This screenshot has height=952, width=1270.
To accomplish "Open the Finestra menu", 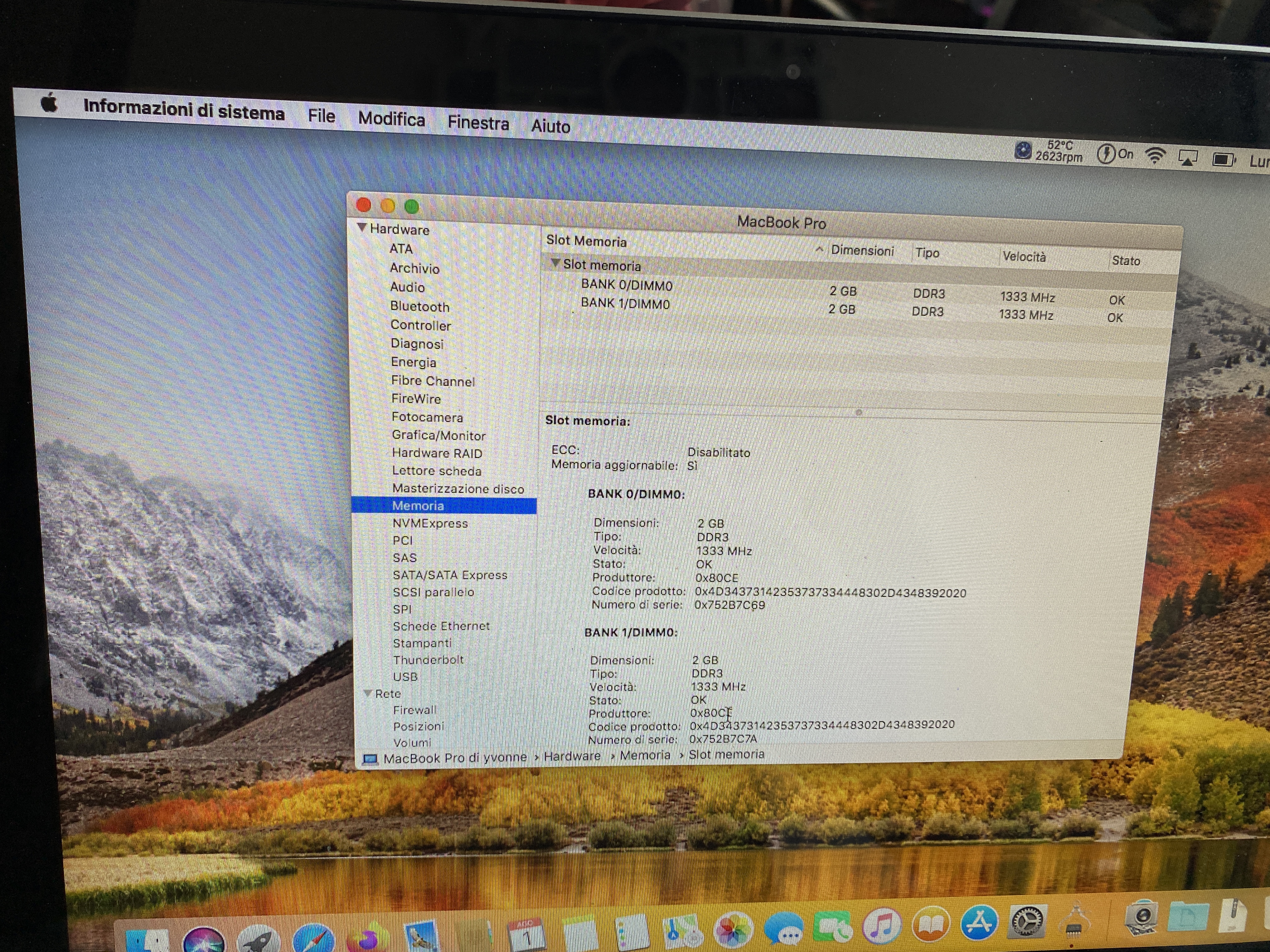I will [478, 123].
